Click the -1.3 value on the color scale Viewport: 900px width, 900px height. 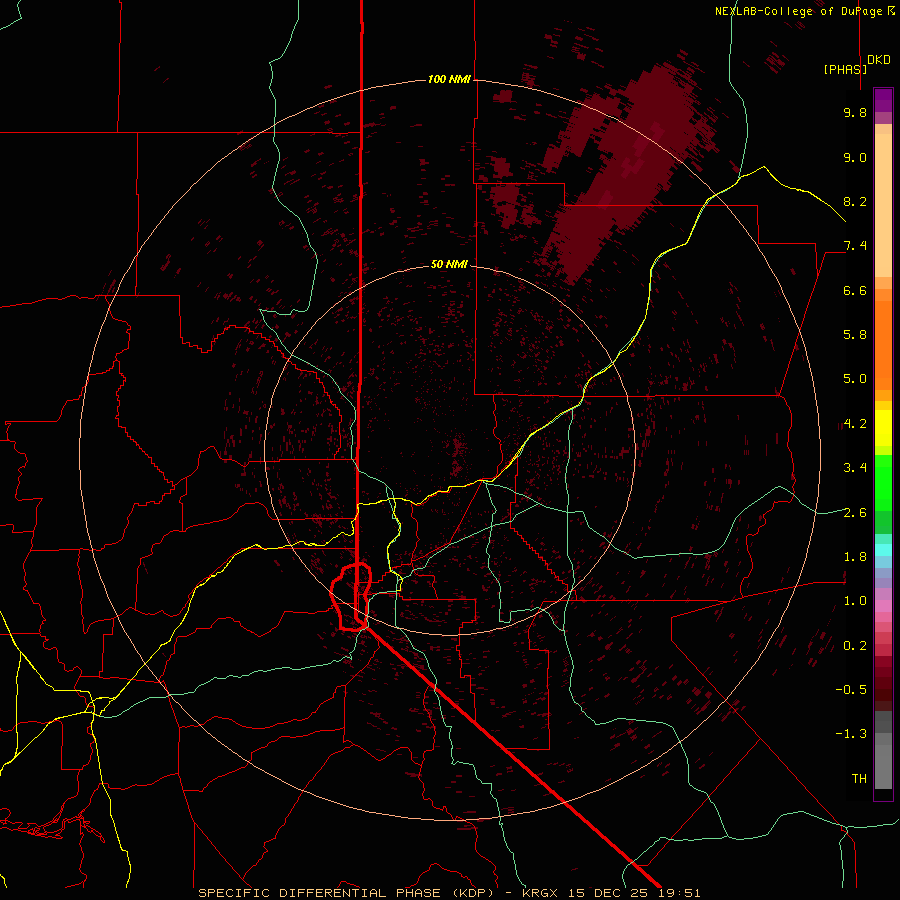pos(851,734)
